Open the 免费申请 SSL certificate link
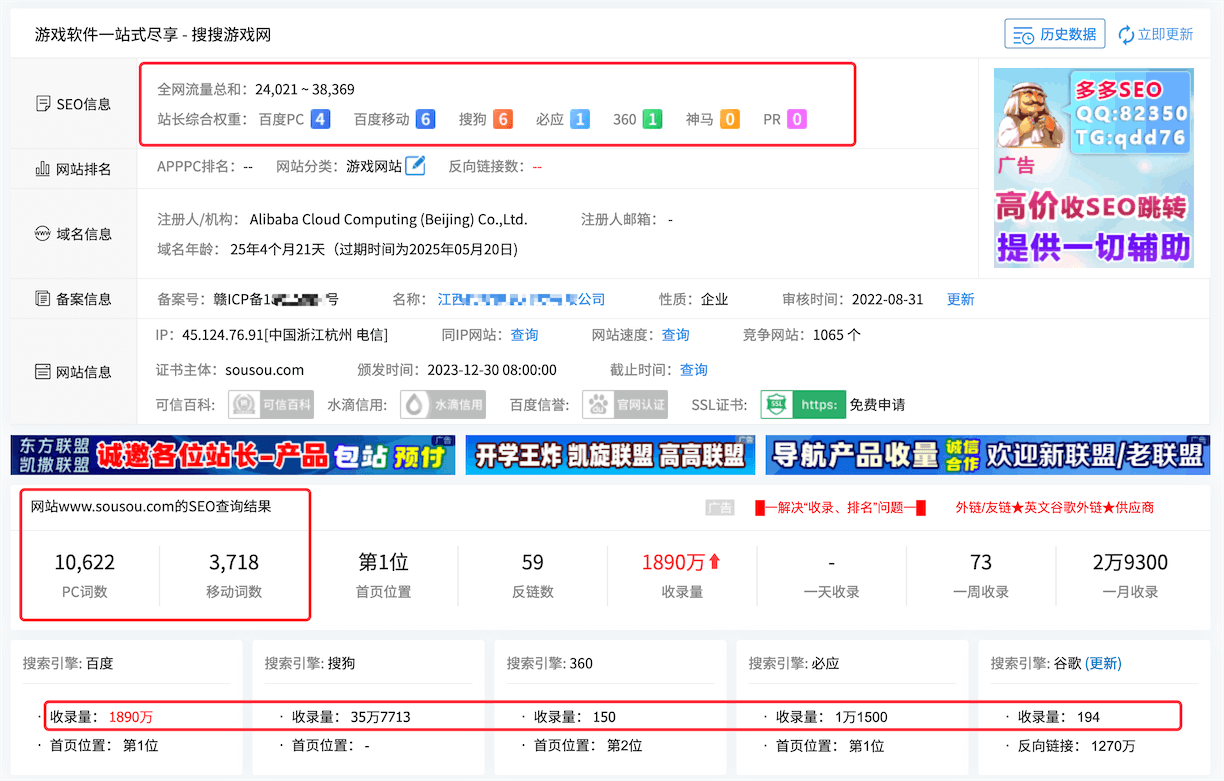 coord(877,405)
